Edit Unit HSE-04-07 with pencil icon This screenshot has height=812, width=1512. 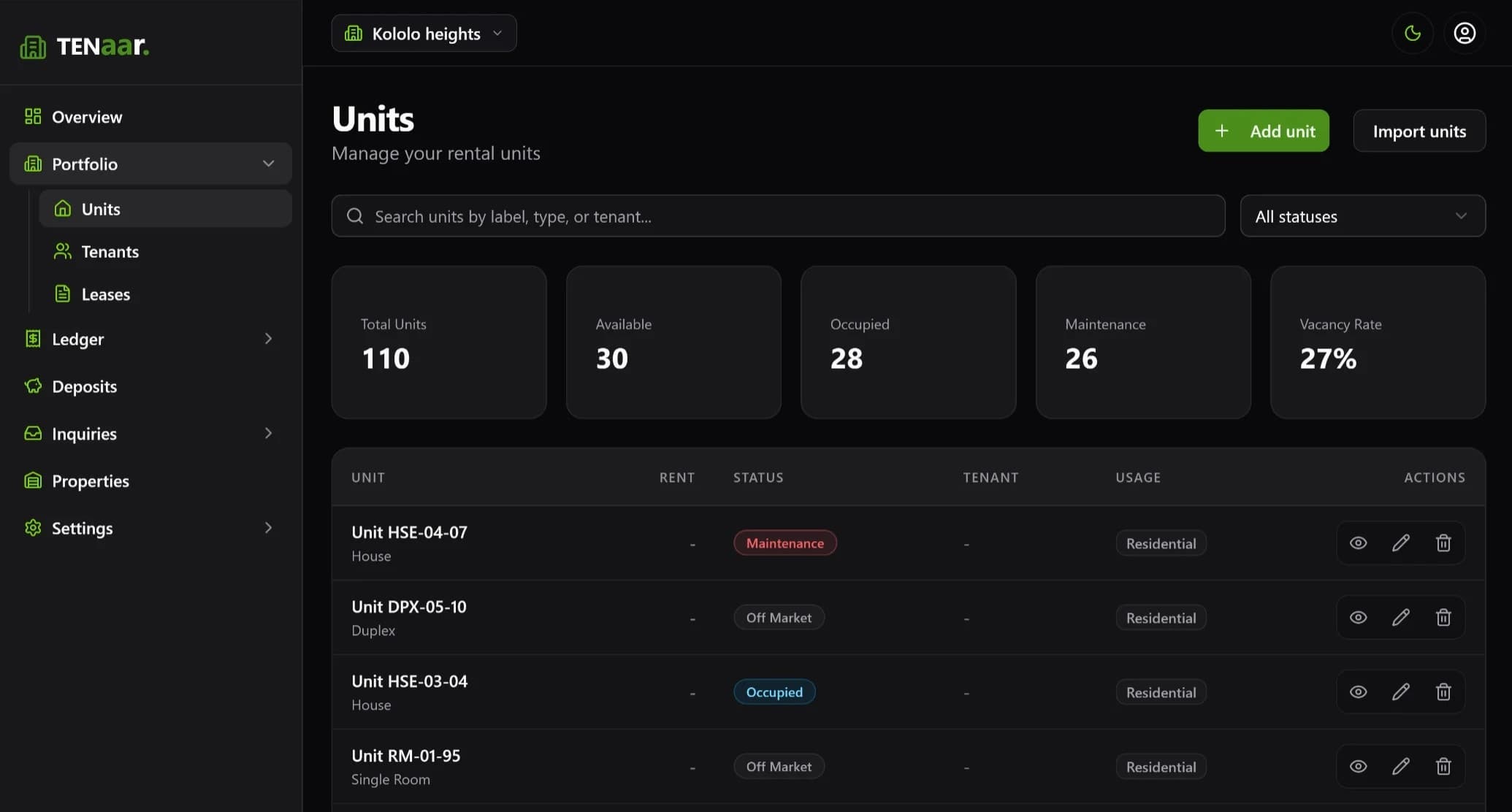pos(1400,543)
